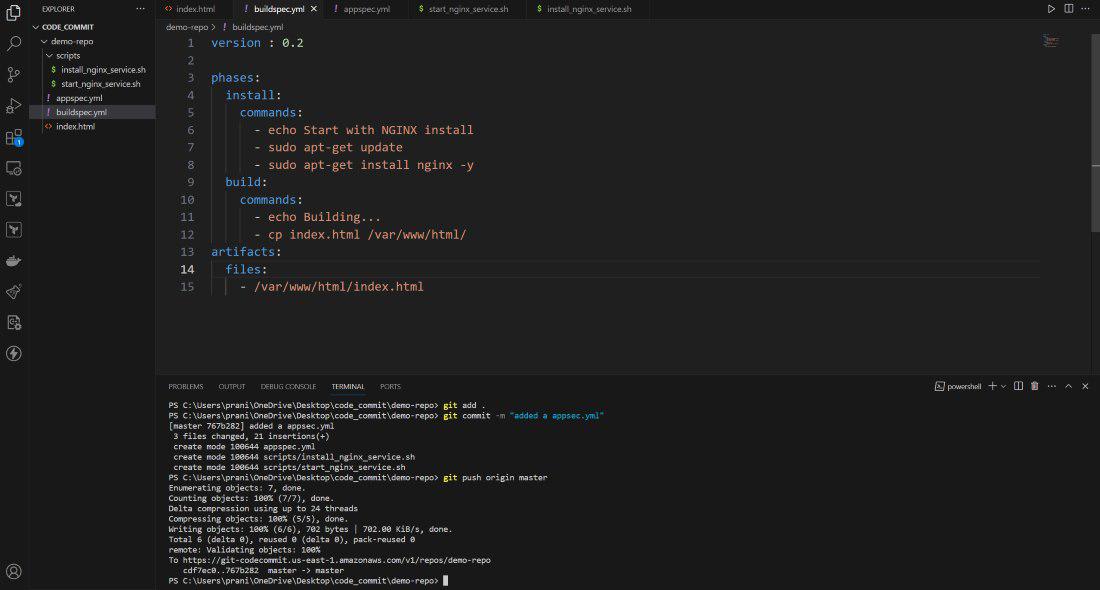The height and width of the screenshot is (590, 1100).
Task: Split the terminal panel
Action: (1018, 386)
